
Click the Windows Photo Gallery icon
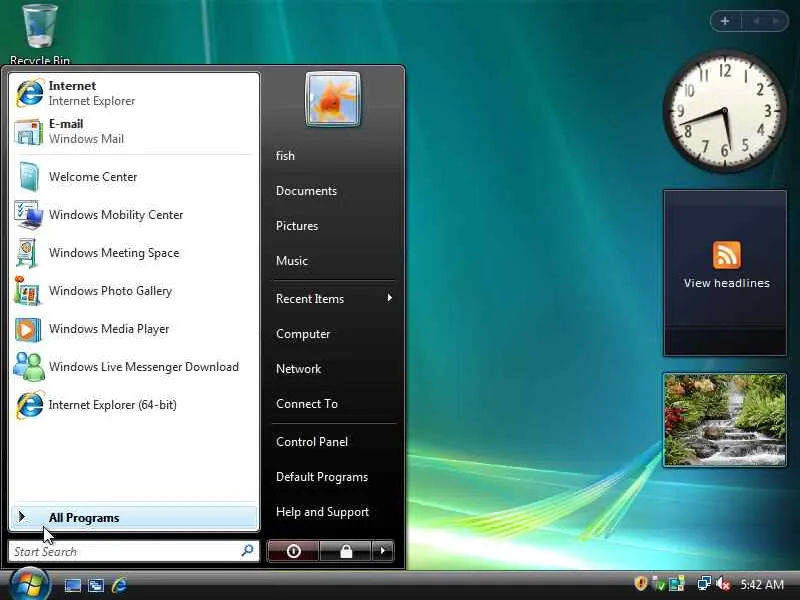click(28, 291)
